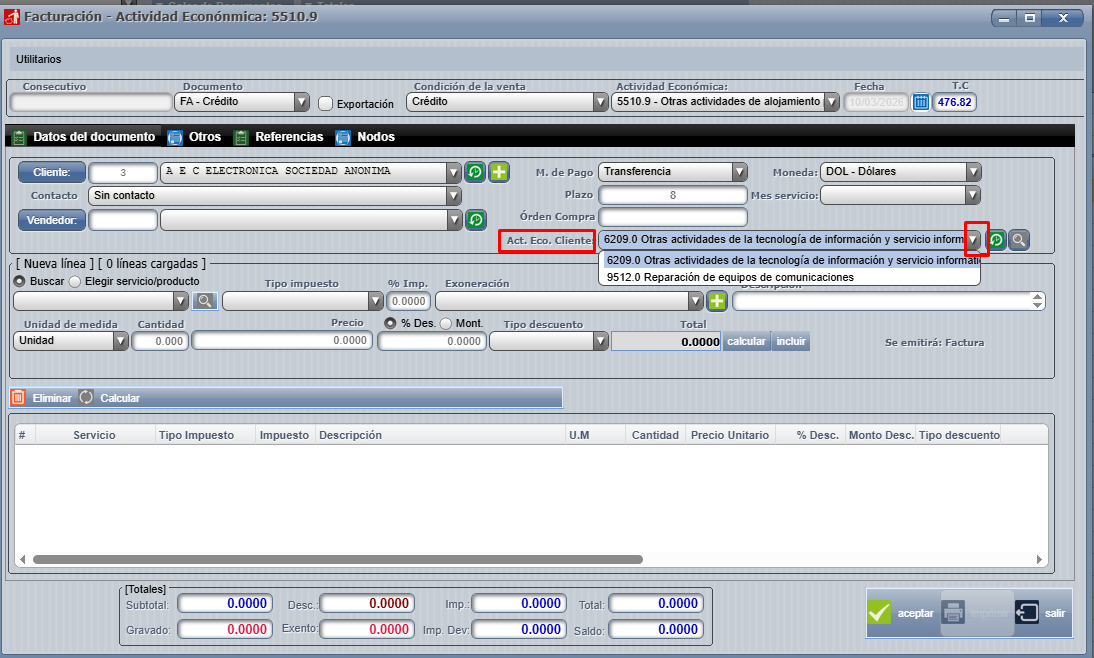Screen dimensions: 1094x658
Task: Expand the M. de Pago Transferencia dropdown
Action: coord(739,172)
